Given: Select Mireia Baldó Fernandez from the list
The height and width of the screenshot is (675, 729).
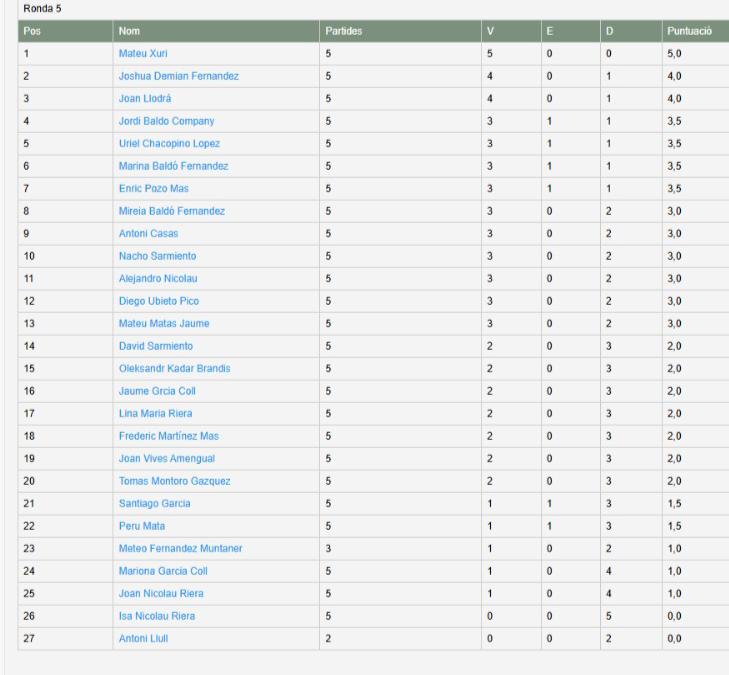Looking at the screenshot, I should pos(171,211).
